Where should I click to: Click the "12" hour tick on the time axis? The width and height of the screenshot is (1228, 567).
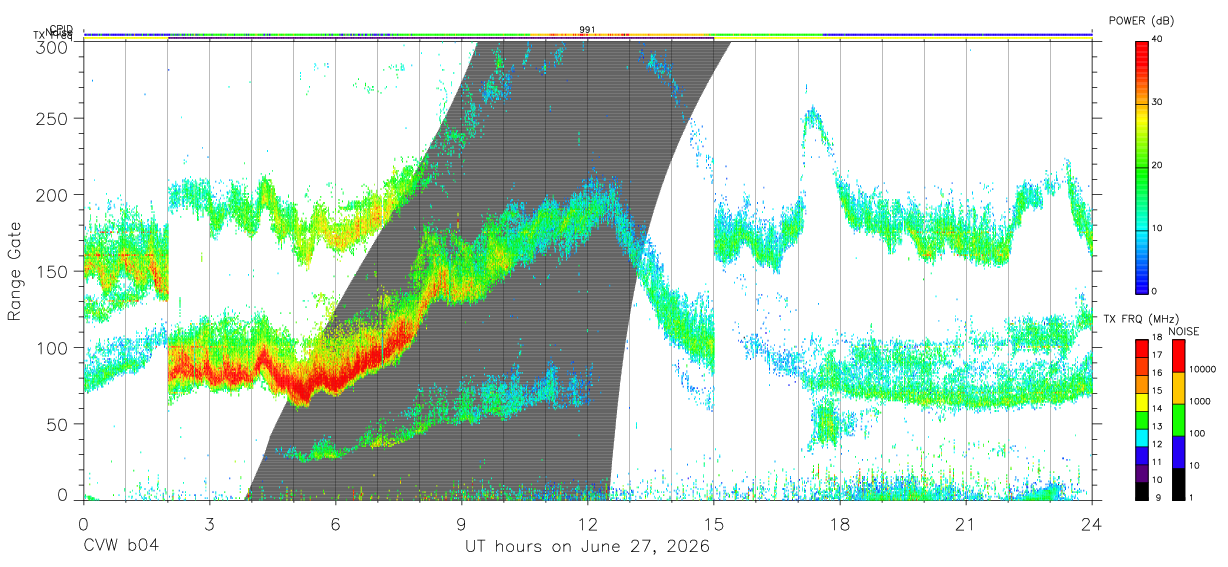(587, 524)
